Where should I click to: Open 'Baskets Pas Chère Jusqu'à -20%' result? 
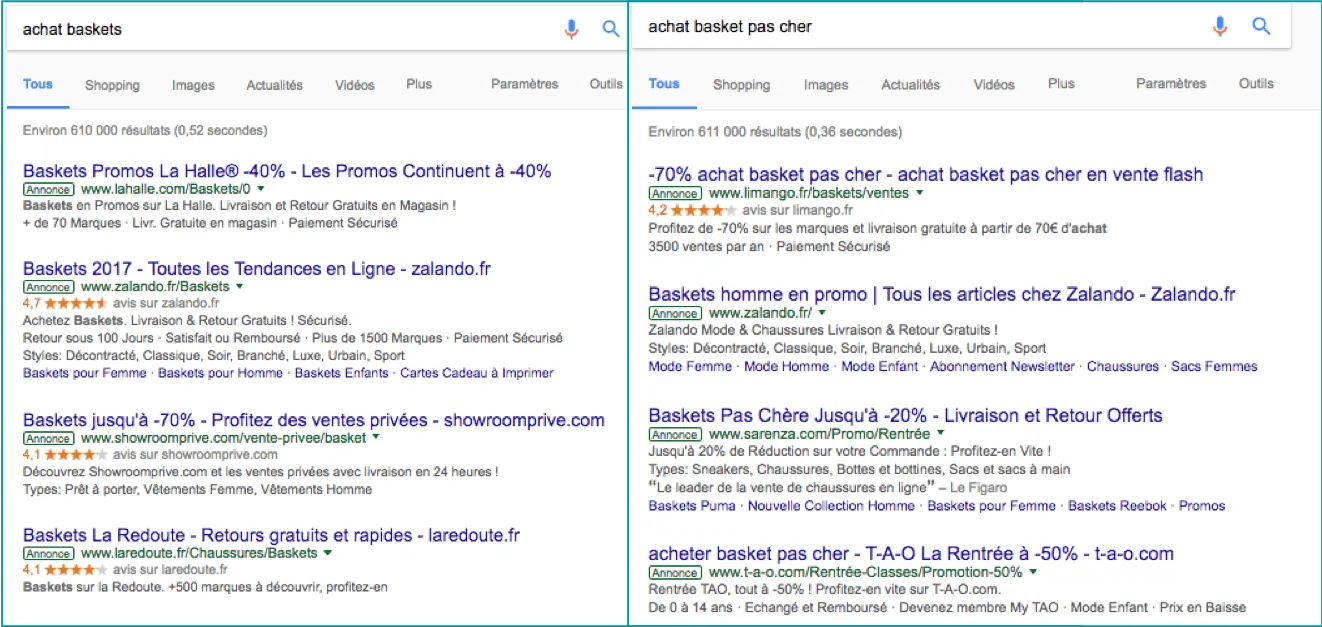pos(905,416)
